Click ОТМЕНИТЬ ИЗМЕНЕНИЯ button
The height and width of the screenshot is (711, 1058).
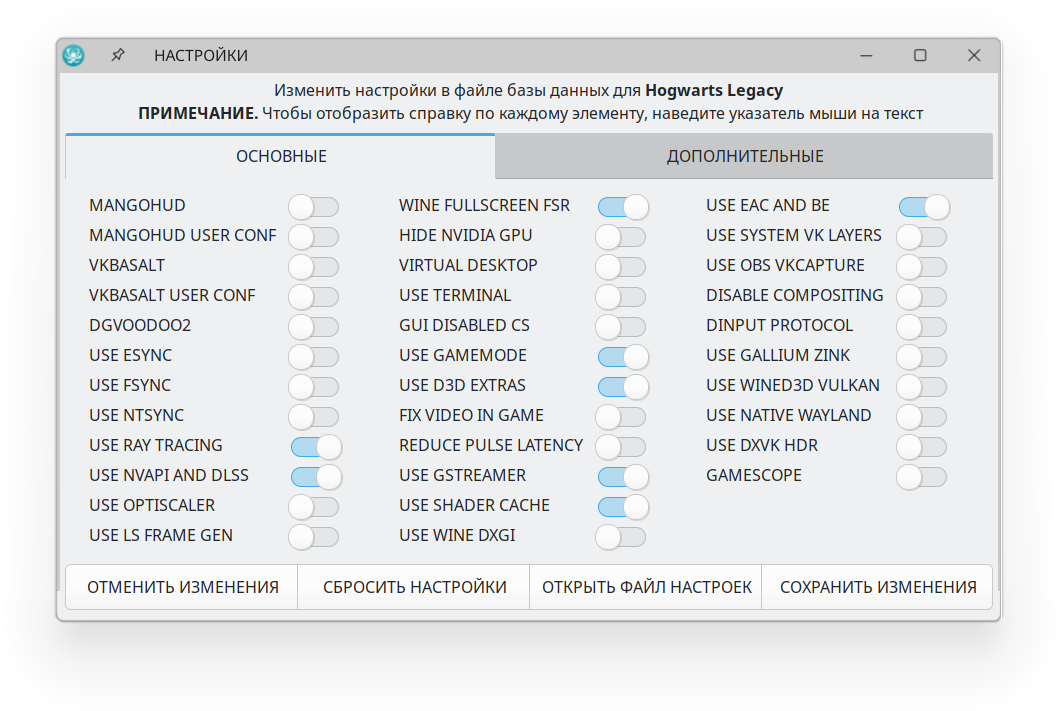click(x=182, y=587)
